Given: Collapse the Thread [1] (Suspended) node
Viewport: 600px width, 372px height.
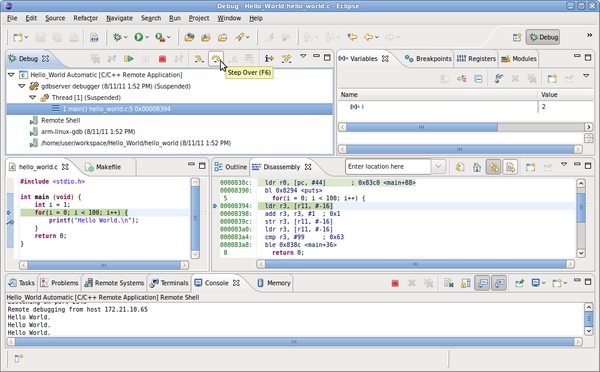Looking at the screenshot, I should click(x=33, y=98).
